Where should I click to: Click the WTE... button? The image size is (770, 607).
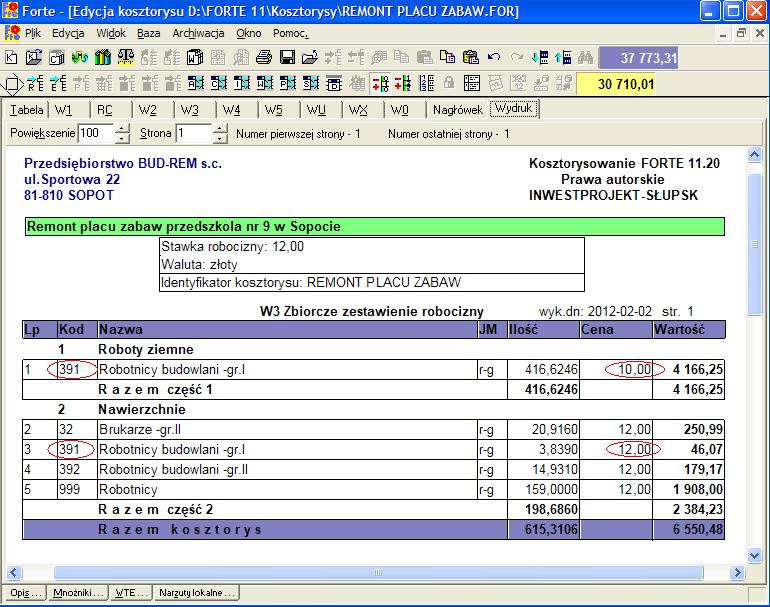[x=131, y=593]
